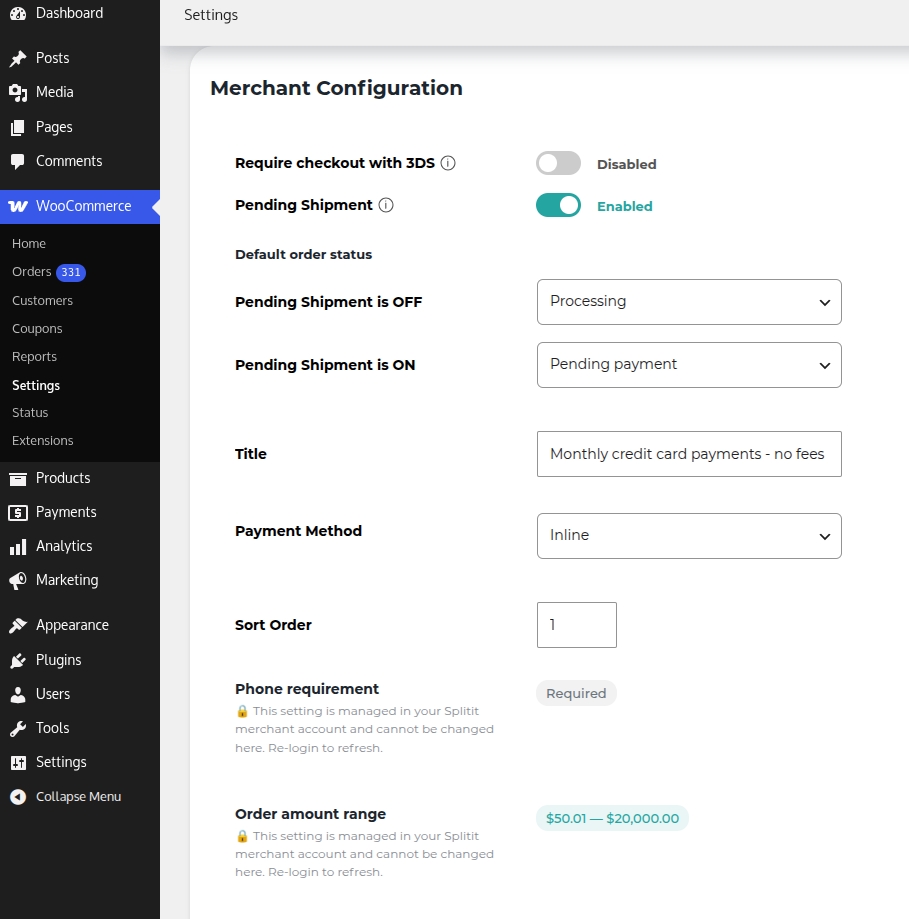The width and height of the screenshot is (909, 919).
Task: Disable the Pending Shipment toggle
Action: [x=558, y=205]
